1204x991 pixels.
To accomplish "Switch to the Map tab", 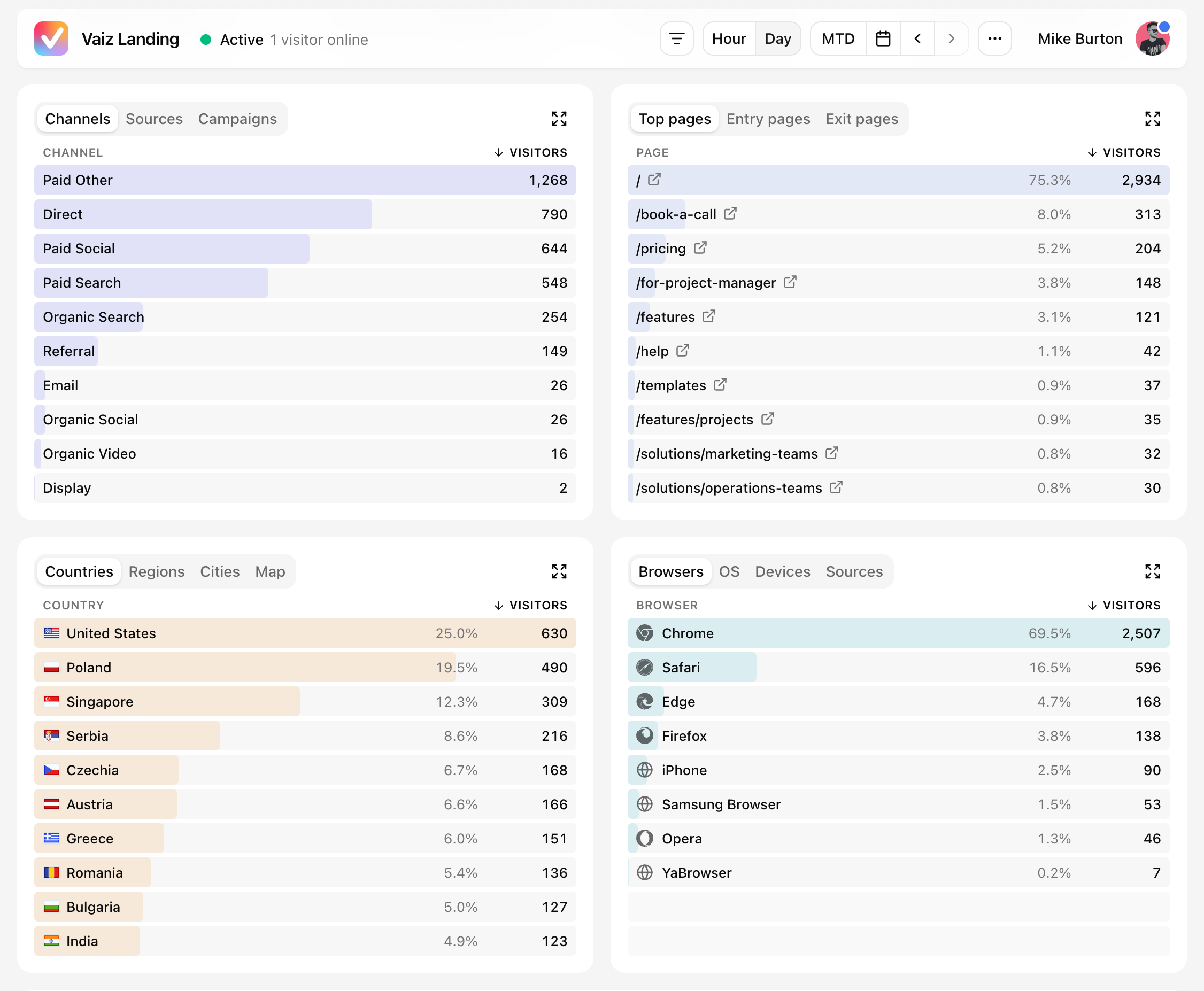I will point(270,571).
